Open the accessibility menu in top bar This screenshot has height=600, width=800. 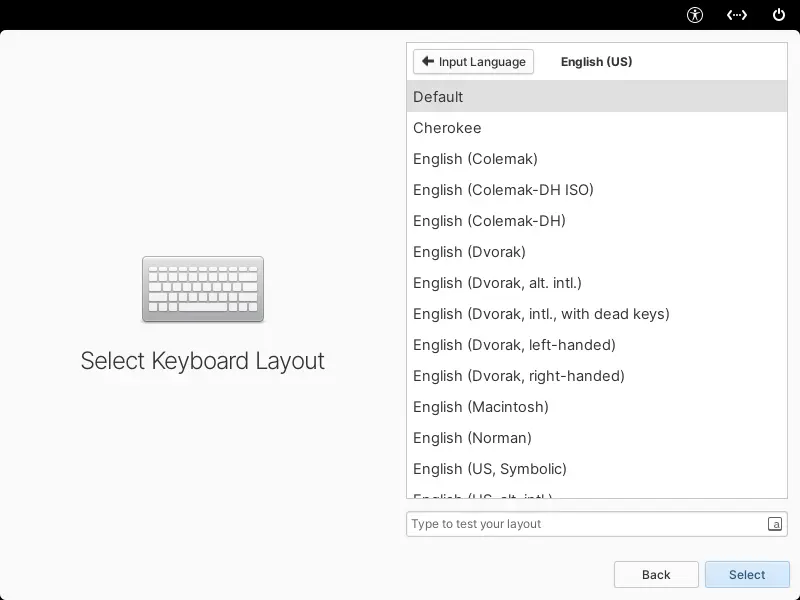(695, 15)
